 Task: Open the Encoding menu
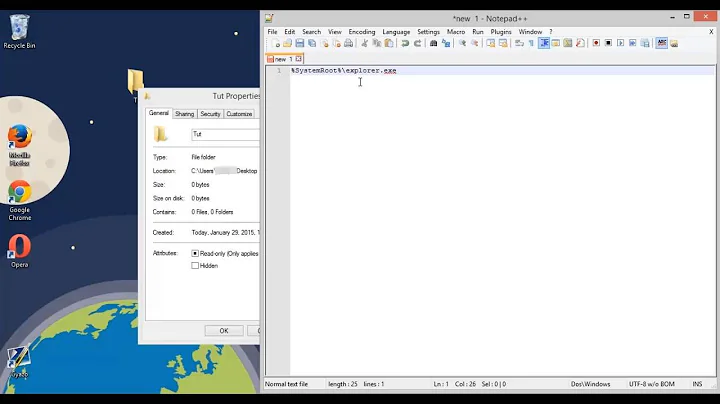(361, 31)
